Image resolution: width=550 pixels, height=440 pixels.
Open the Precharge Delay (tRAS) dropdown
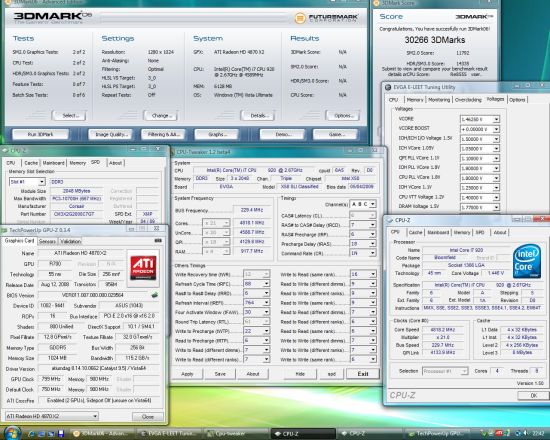pyautogui.click(x=373, y=244)
